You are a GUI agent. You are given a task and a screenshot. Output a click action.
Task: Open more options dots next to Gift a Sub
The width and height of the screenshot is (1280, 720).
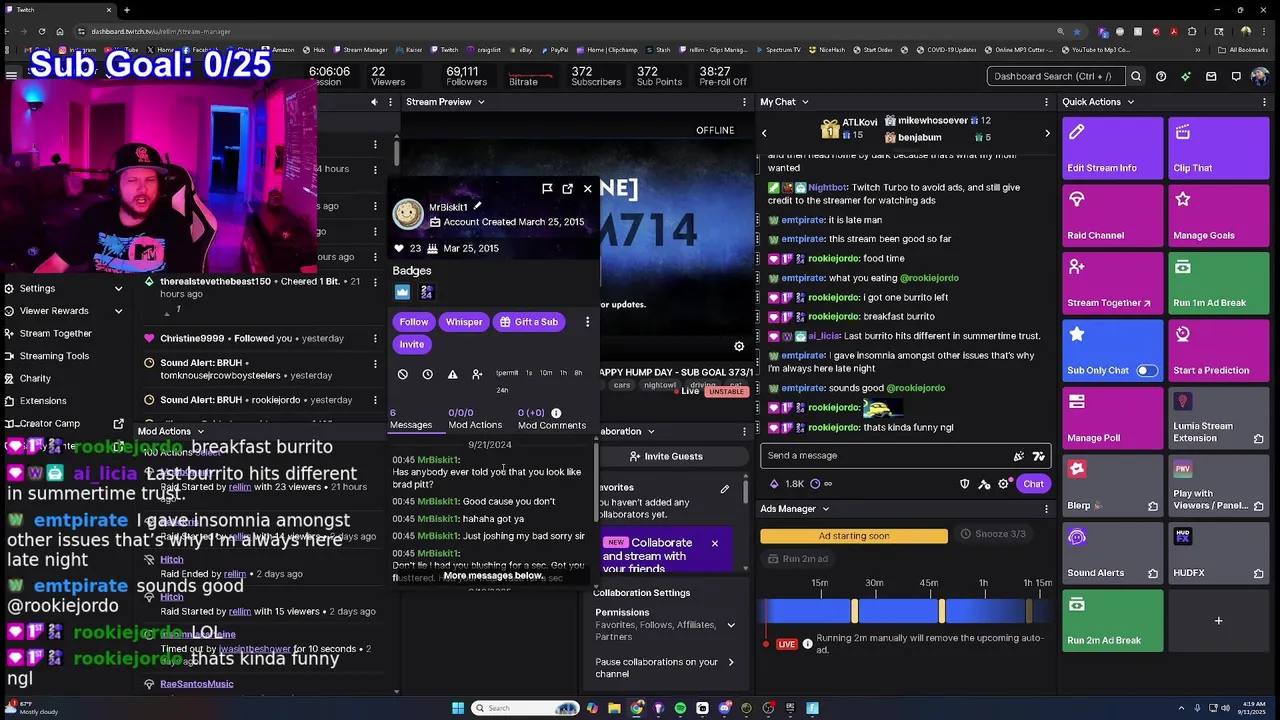coord(587,322)
